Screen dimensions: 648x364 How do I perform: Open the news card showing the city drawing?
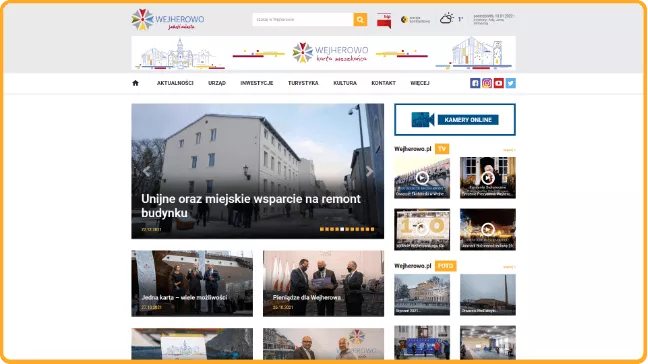point(192,344)
